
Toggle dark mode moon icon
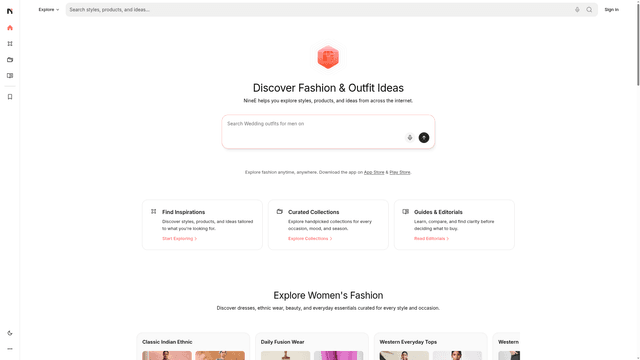coord(10,333)
